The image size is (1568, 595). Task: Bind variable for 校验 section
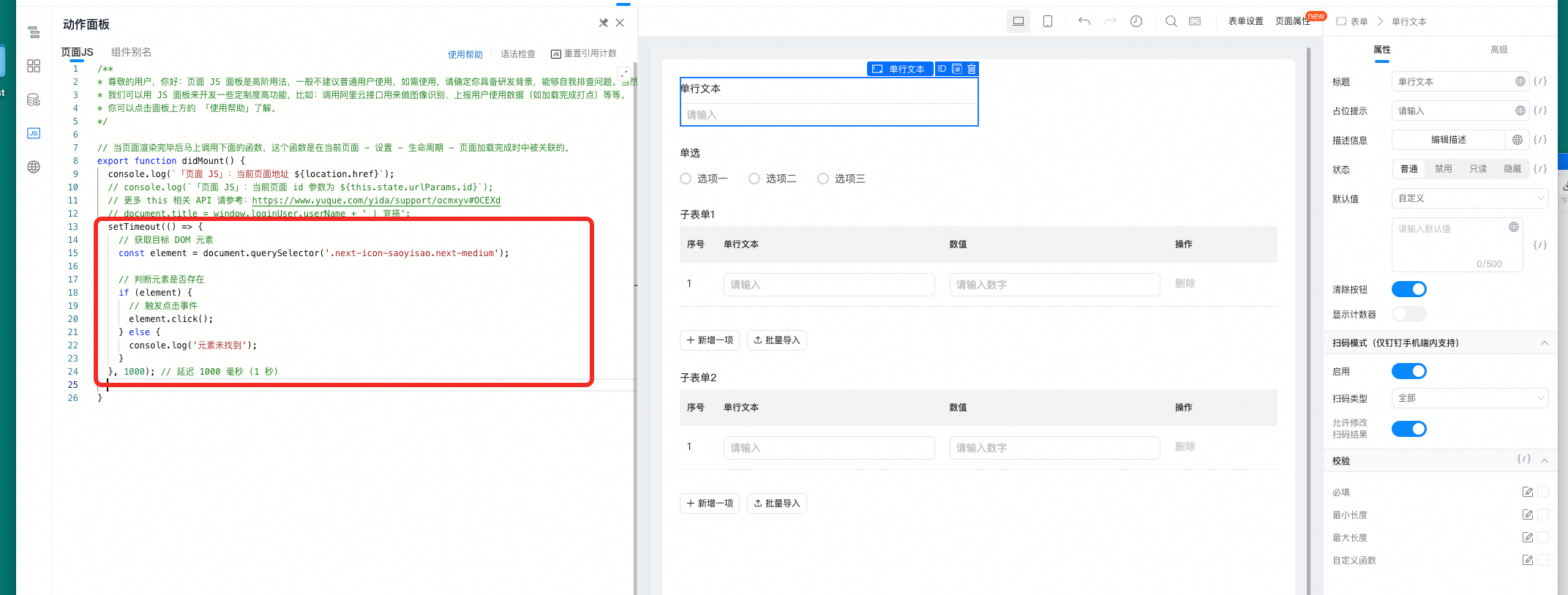click(1524, 459)
